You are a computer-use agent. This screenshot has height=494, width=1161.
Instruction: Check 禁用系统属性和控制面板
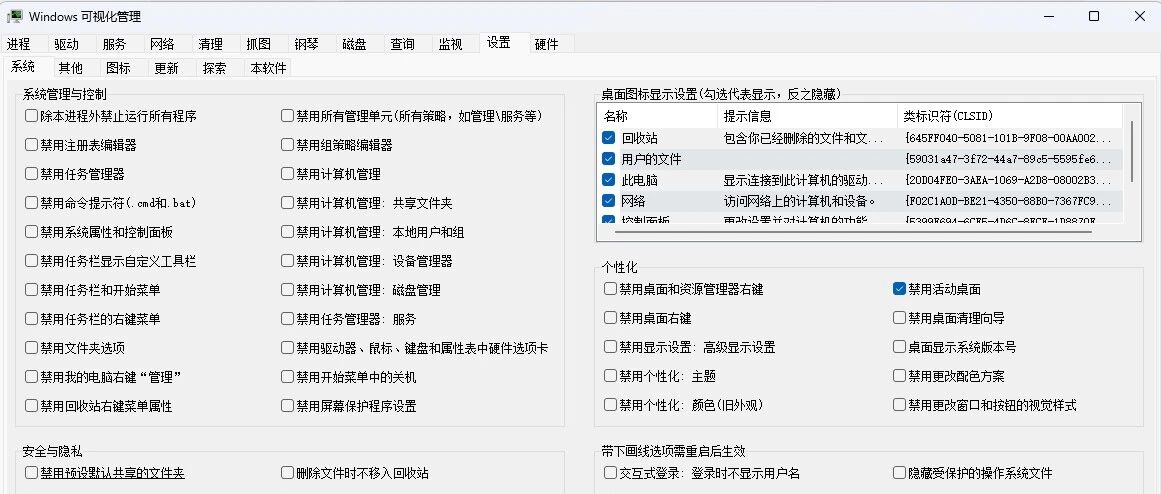coord(31,232)
